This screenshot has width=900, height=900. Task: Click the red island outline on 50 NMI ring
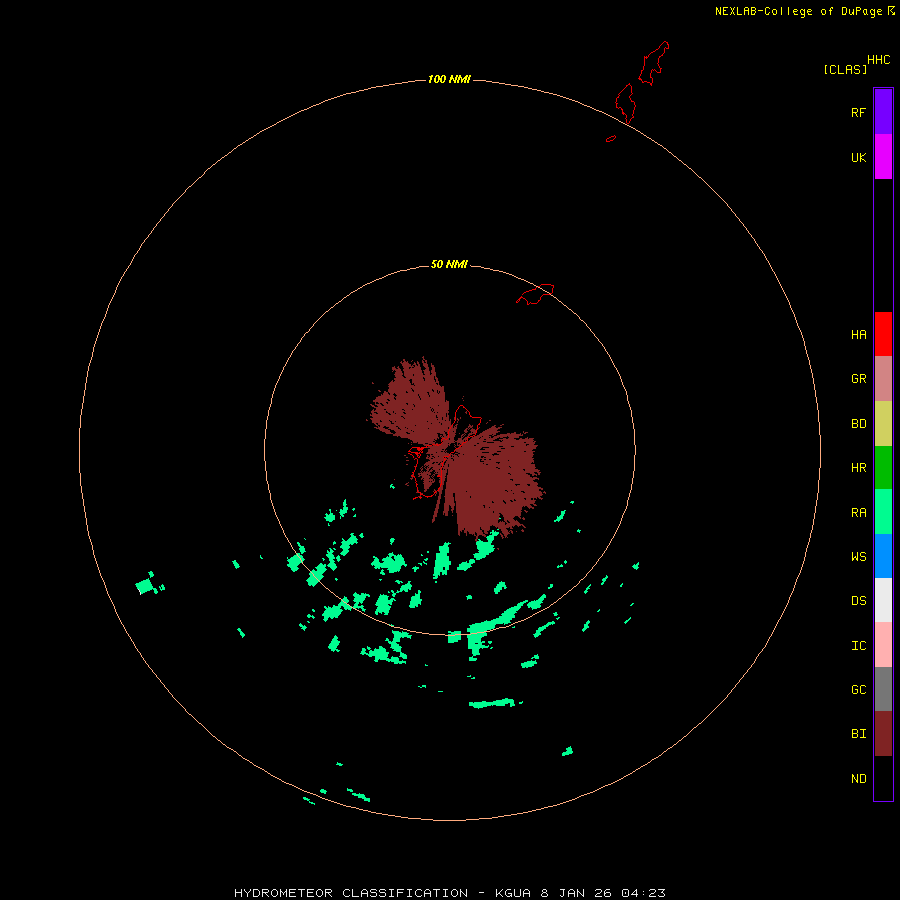[535, 294]
